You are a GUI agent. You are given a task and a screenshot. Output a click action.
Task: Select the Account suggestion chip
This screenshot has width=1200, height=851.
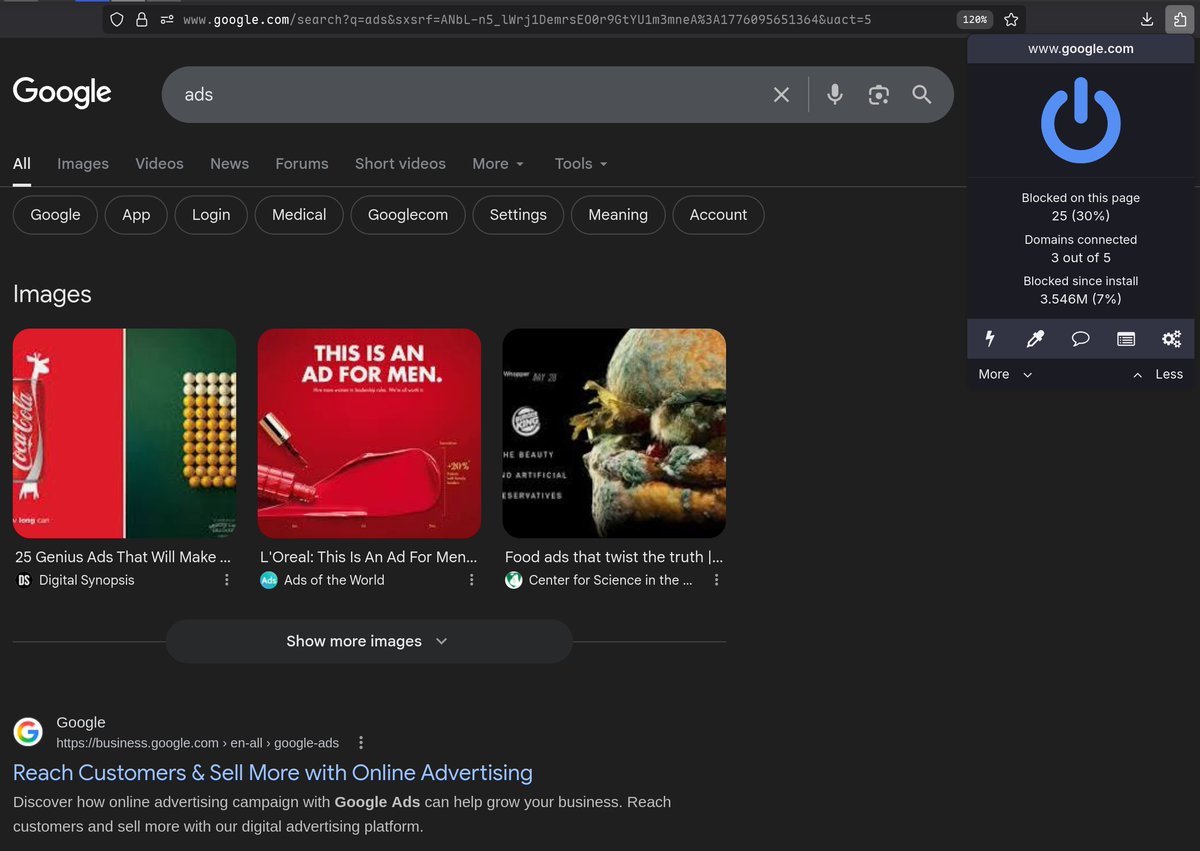coord(718,215)
